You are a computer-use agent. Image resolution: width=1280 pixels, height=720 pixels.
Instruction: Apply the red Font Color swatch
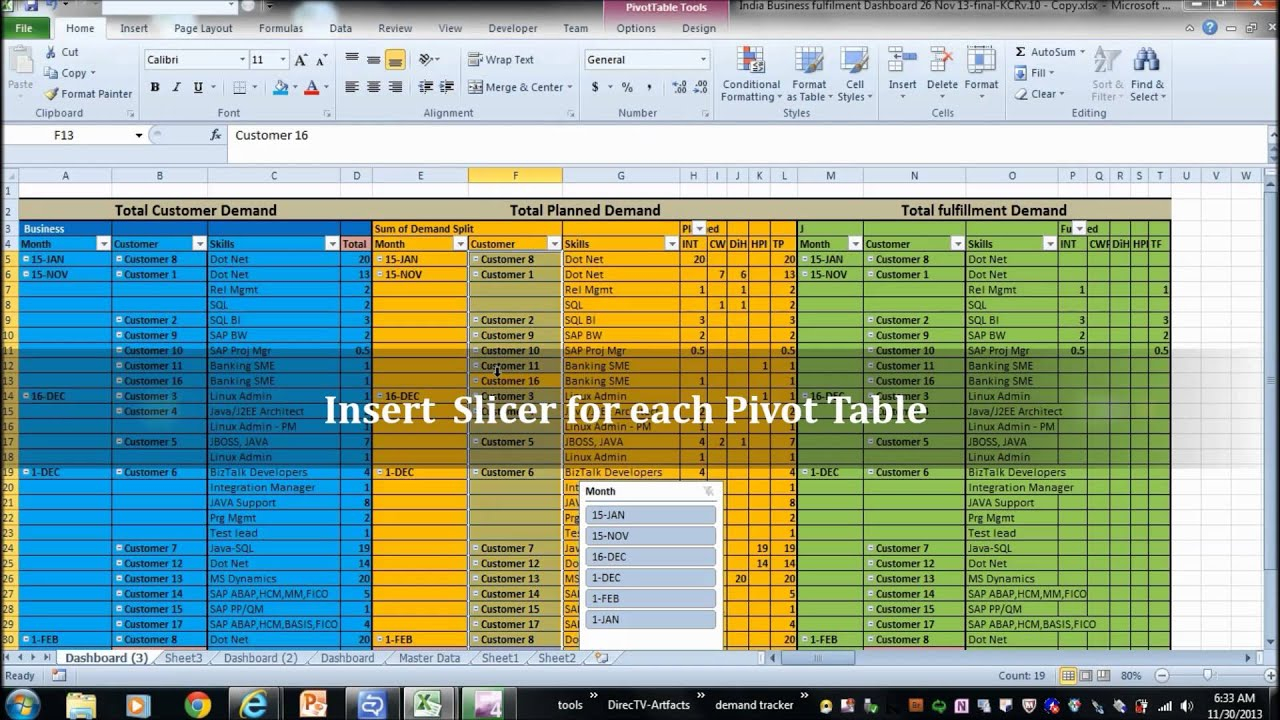(x=311, y=88)
